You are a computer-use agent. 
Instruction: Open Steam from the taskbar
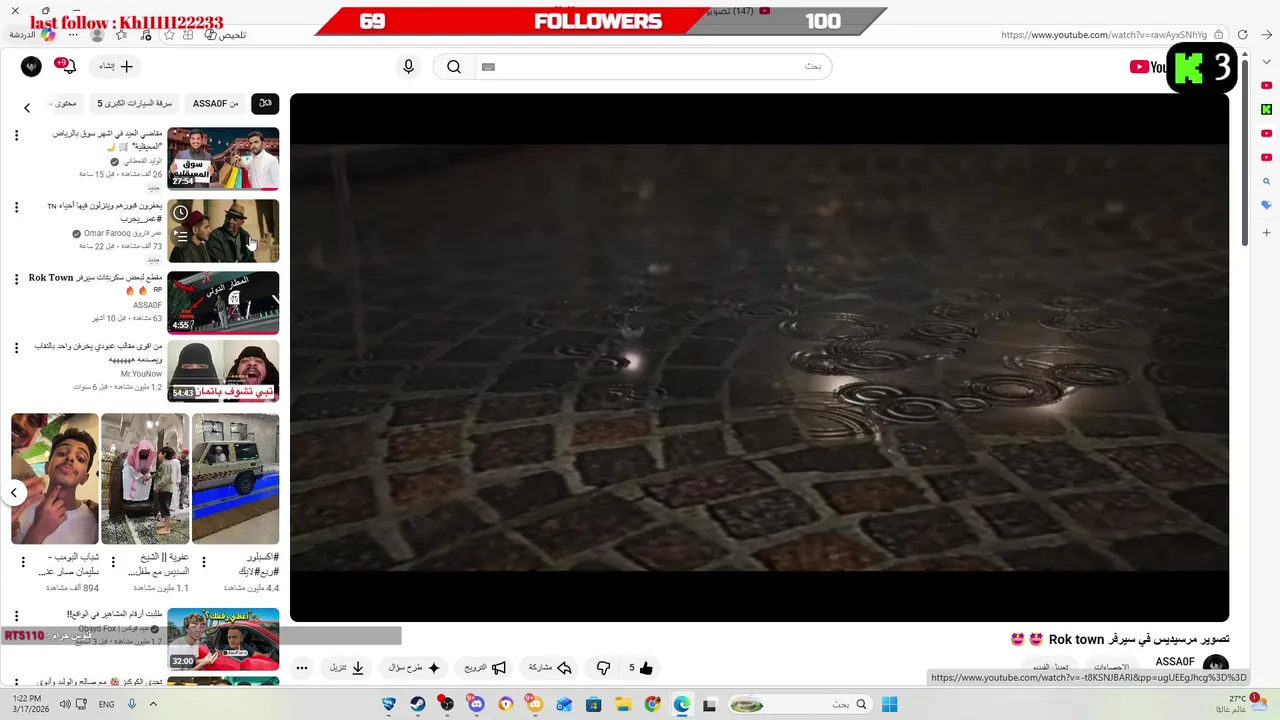pos(418,704)
